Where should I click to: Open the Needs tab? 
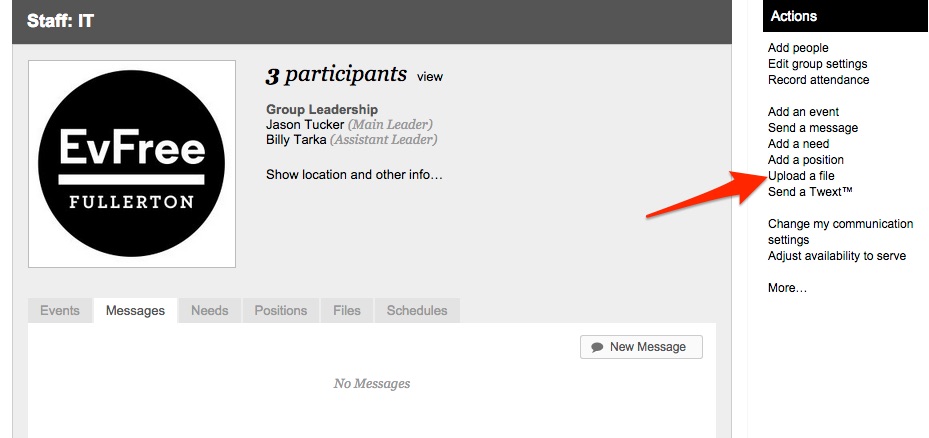click(210, 311)
